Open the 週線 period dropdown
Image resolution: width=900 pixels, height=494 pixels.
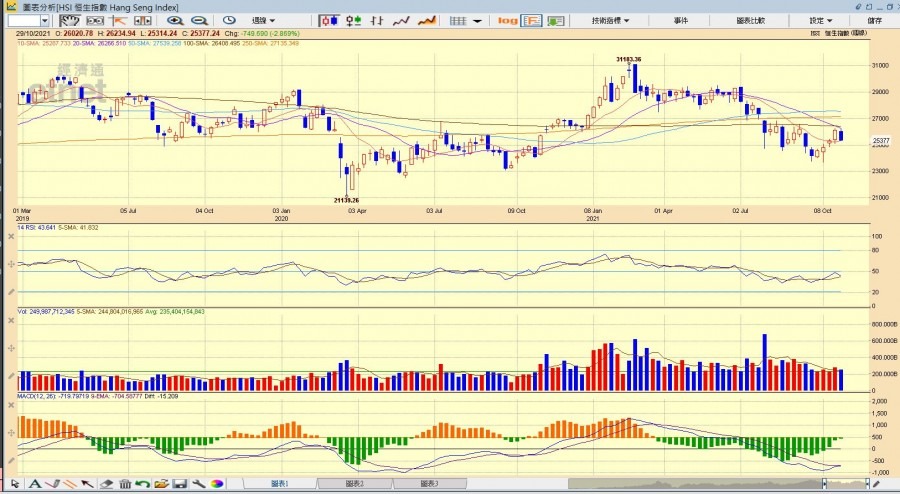(x=266, y=20)
